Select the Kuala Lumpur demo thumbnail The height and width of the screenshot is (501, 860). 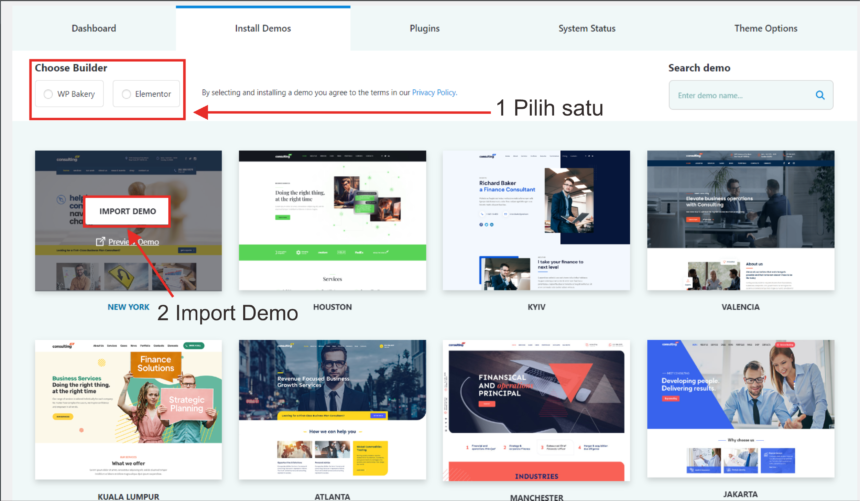coord(128,410)
